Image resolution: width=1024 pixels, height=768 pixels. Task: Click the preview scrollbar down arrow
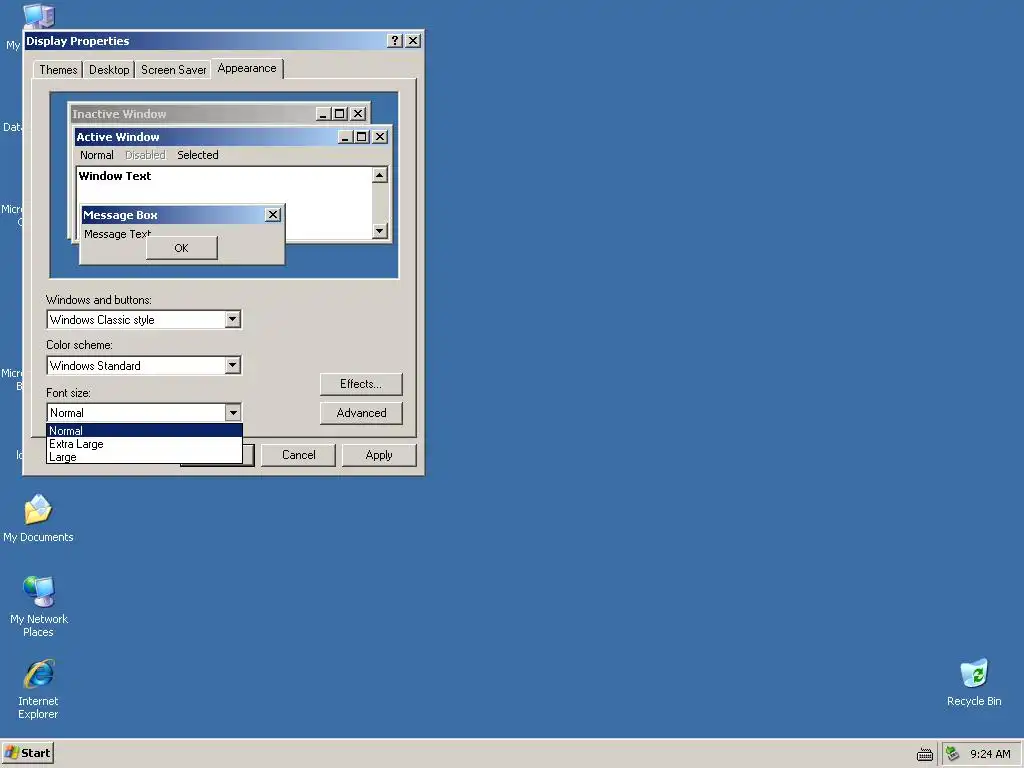pyautogui.click(x=379, y=231)
